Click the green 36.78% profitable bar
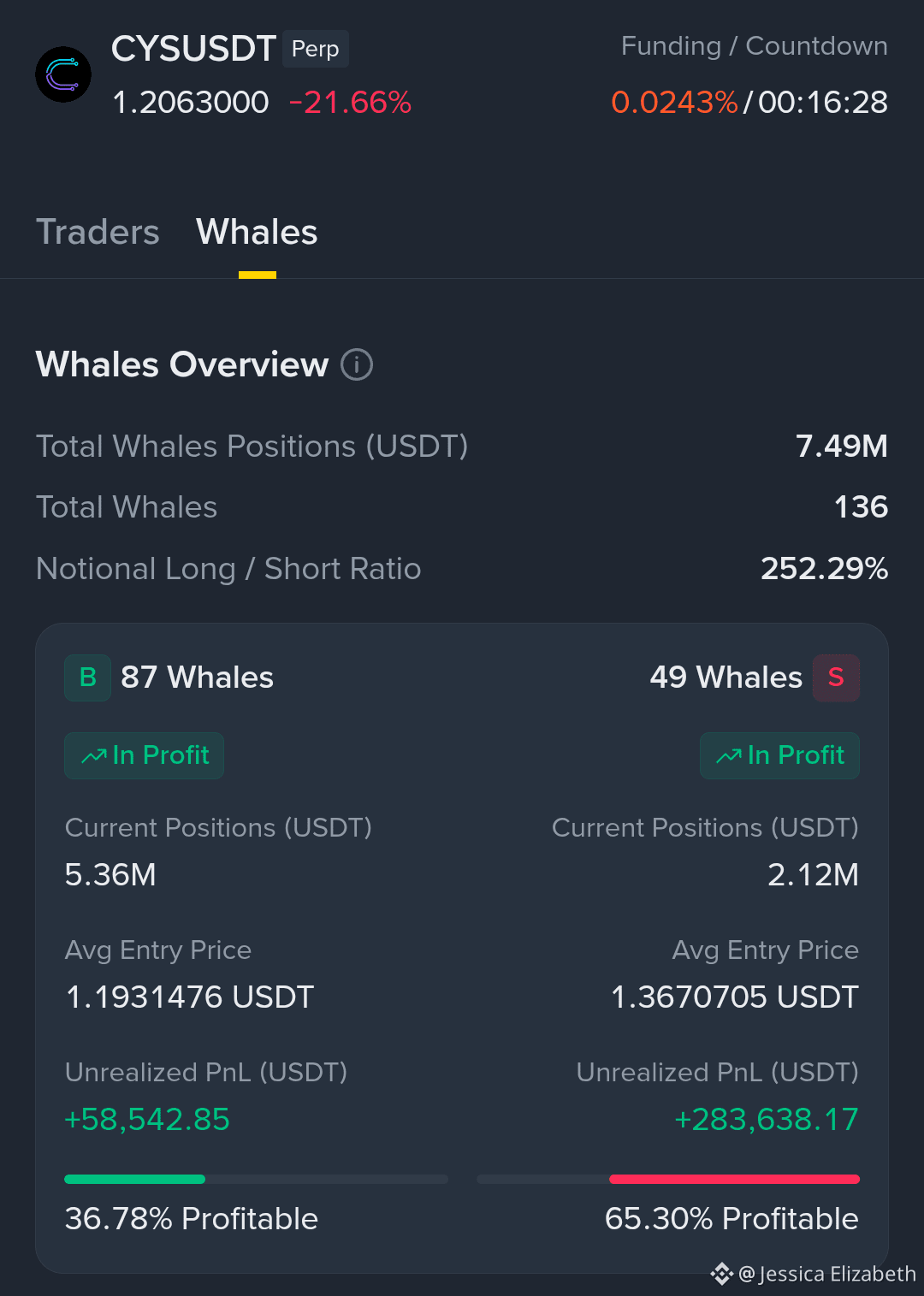Image resolution: width=924 pixels, height=1296 pixels. tap(135, 1179)
